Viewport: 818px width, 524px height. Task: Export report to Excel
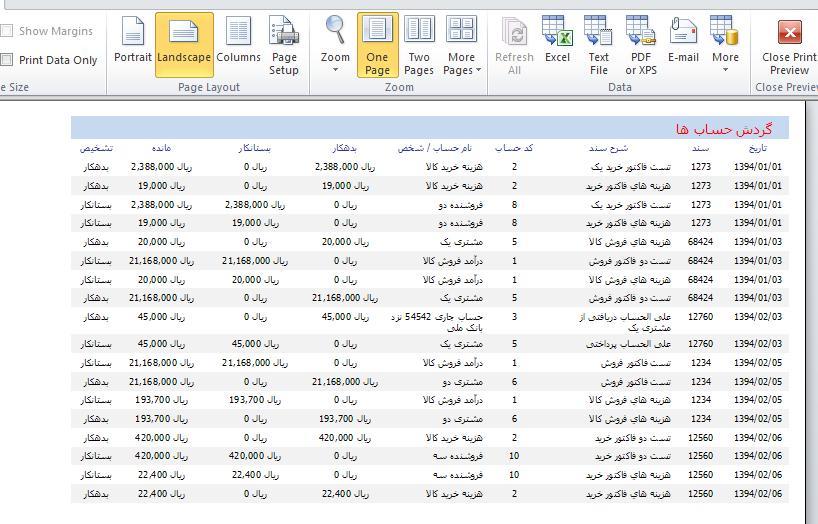(x=557, y=44)
